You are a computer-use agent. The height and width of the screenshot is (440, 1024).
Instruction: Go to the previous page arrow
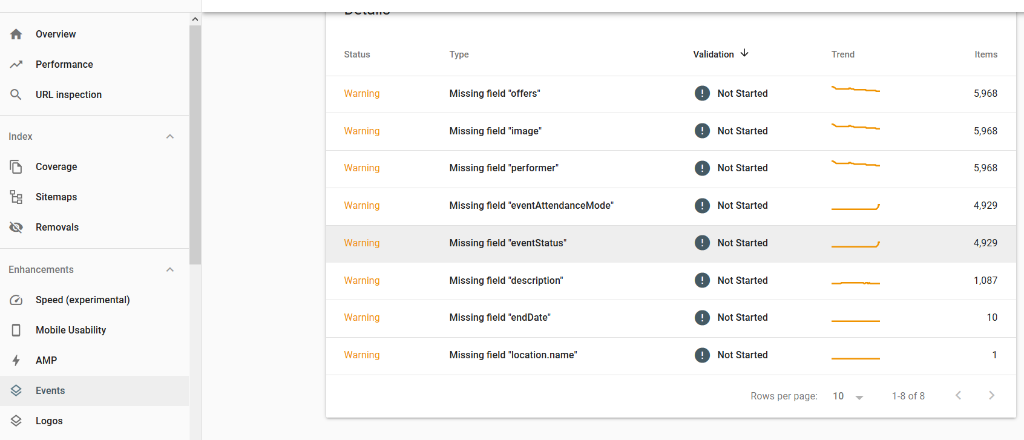click(x=958, y=395)
